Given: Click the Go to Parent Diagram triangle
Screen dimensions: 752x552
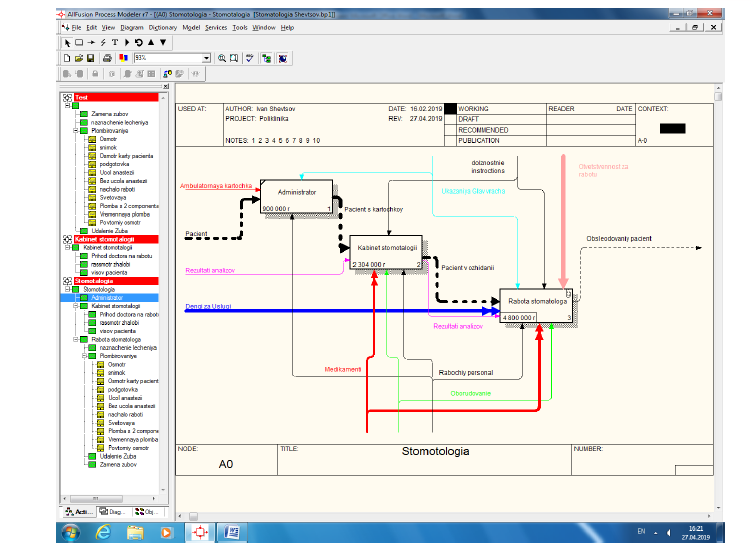Looking at the screenshot, I should pos(151,43).
